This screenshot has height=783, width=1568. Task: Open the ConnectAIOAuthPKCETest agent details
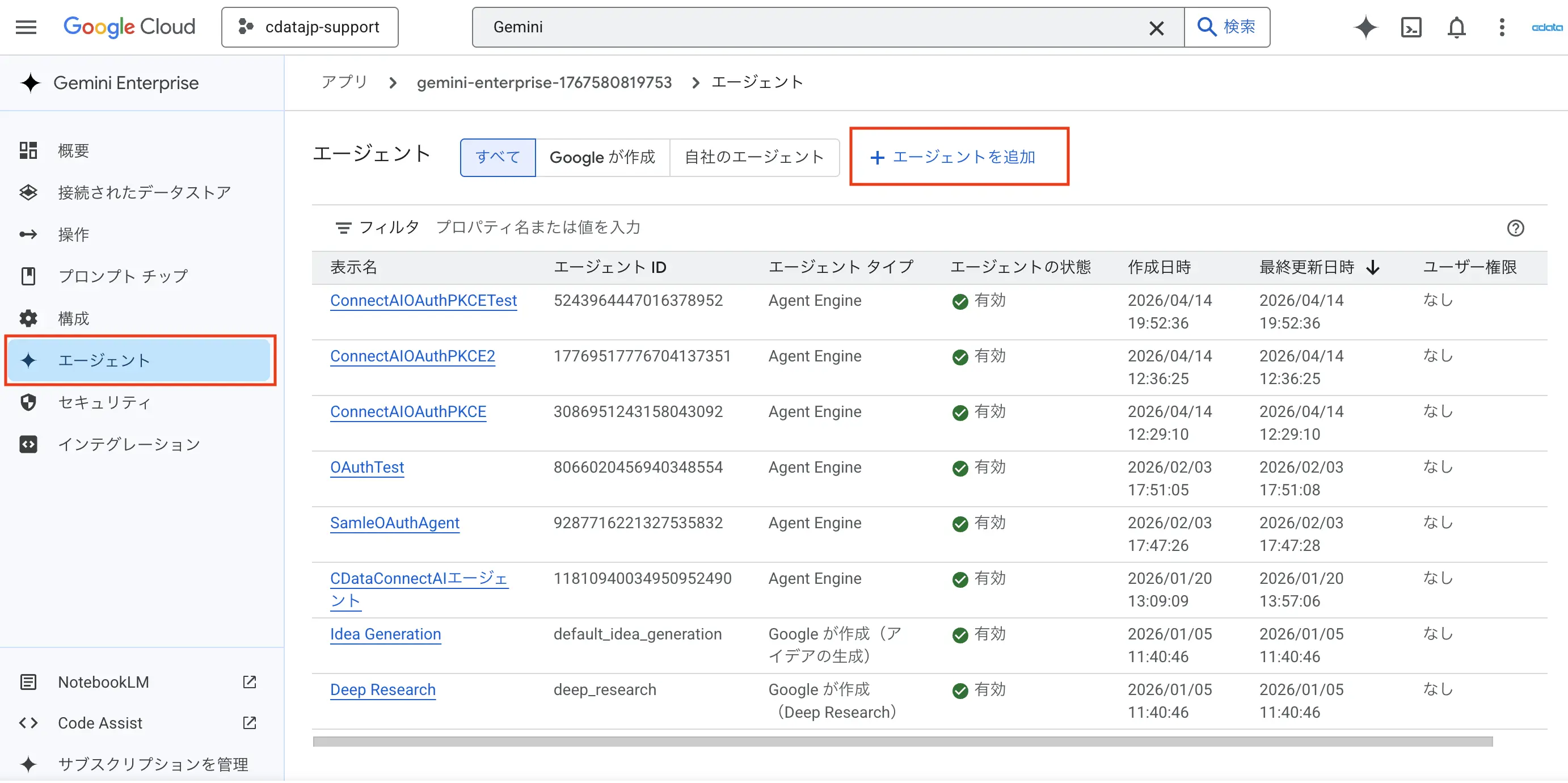pos(423,300)
